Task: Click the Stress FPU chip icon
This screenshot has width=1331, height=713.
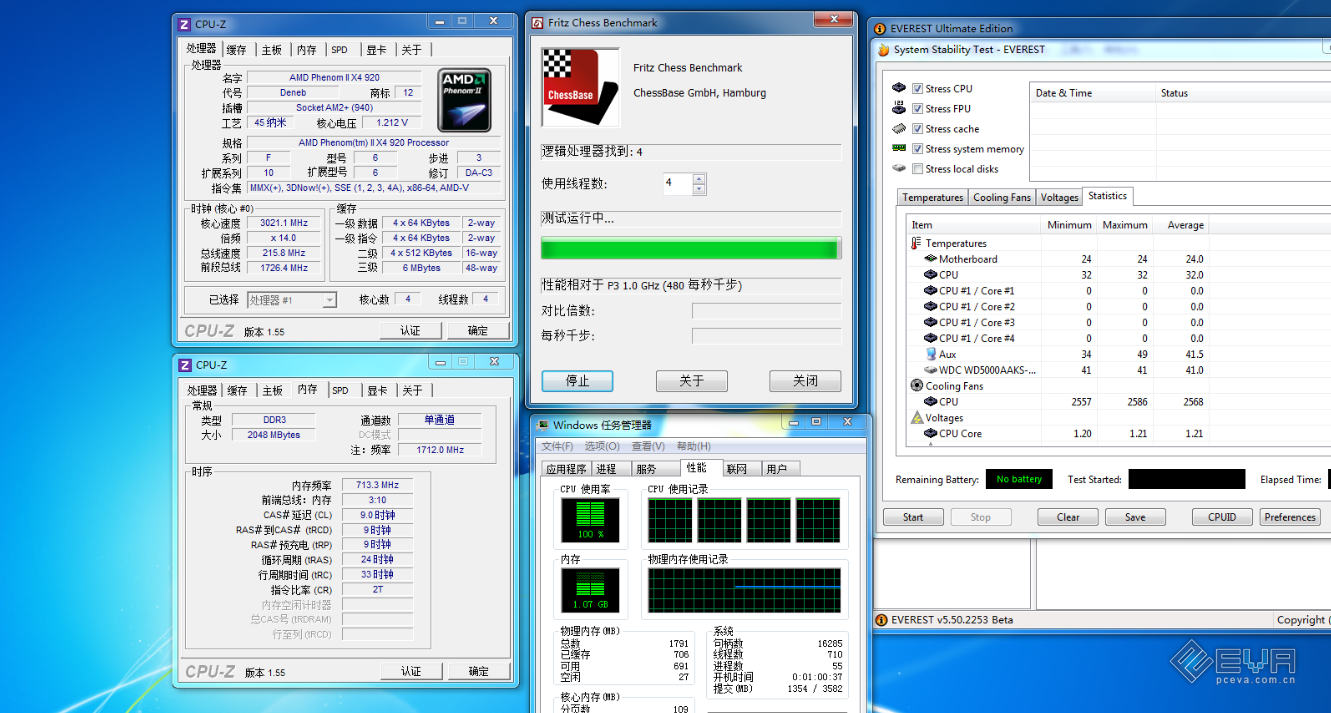Action: point(899,108)
